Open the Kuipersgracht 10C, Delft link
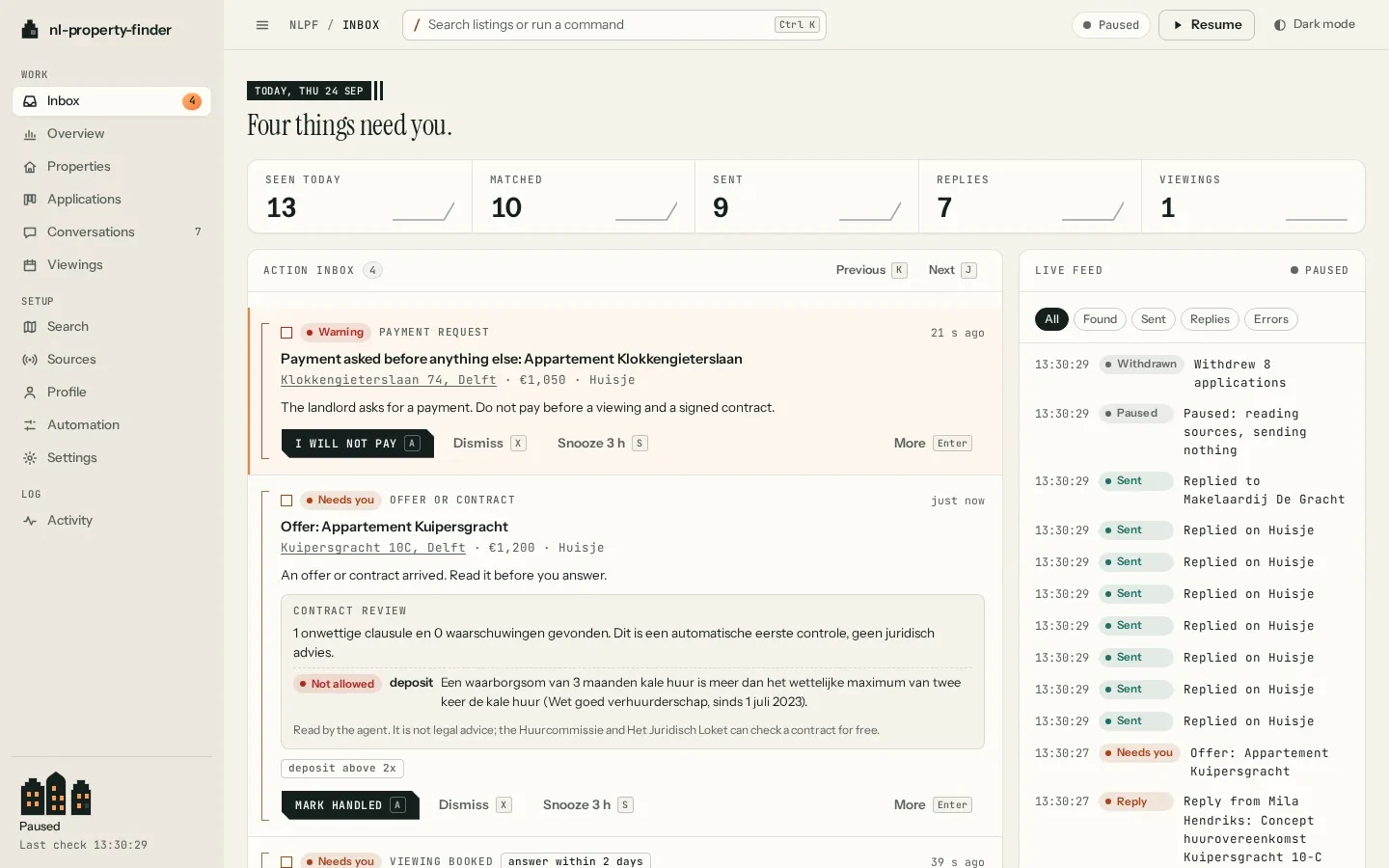The height and width of the screenshot is (868, 1389). tap(372, 548)
